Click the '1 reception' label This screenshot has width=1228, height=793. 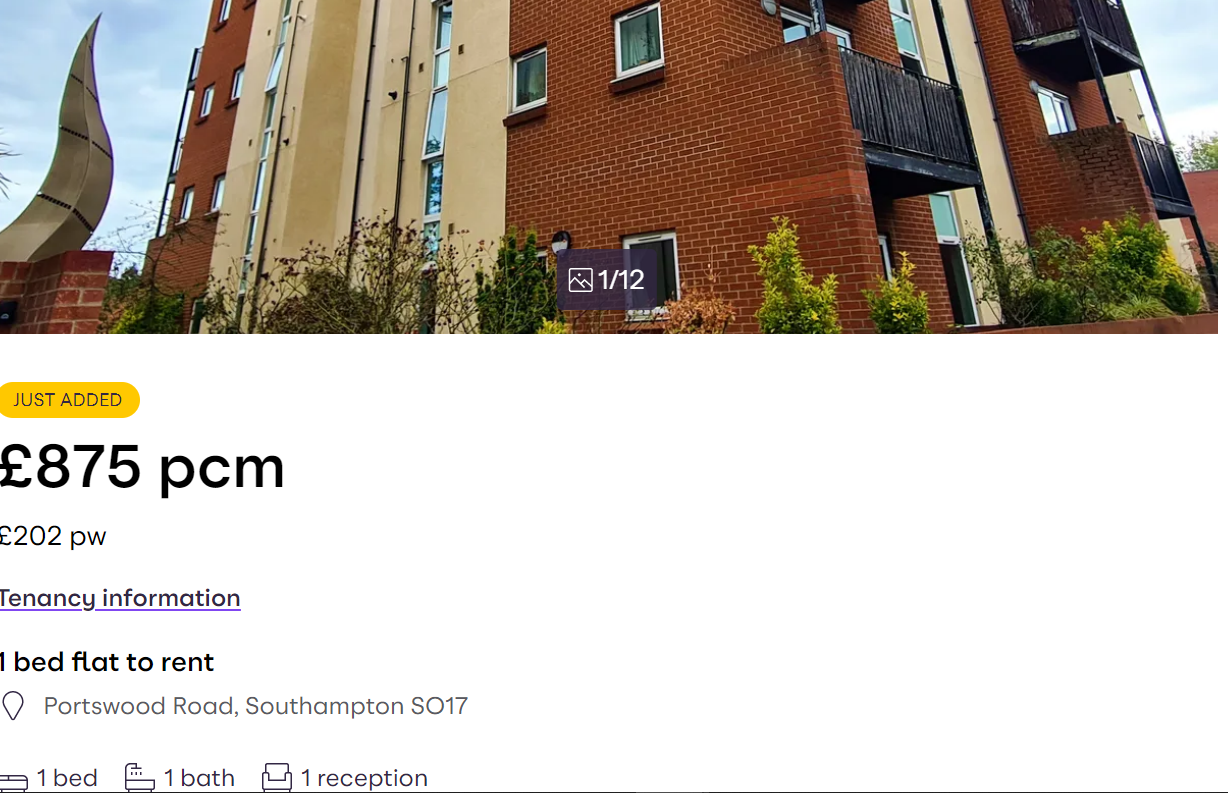pyautogui.click(x=364, y=778)
